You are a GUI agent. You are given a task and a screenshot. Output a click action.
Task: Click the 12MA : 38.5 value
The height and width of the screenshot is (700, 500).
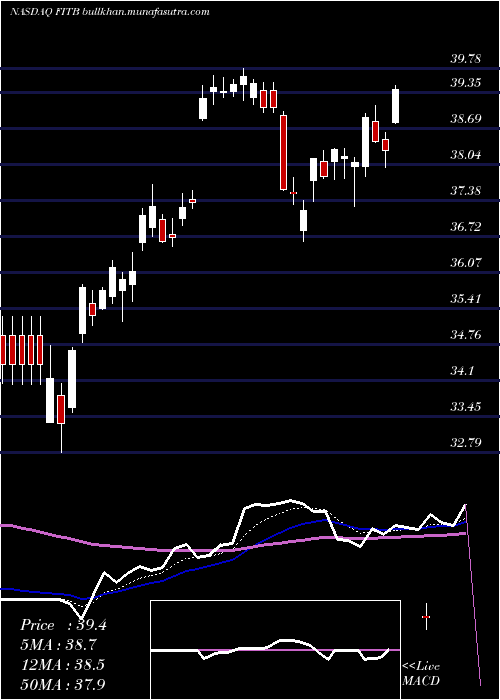tap(62, 665)
